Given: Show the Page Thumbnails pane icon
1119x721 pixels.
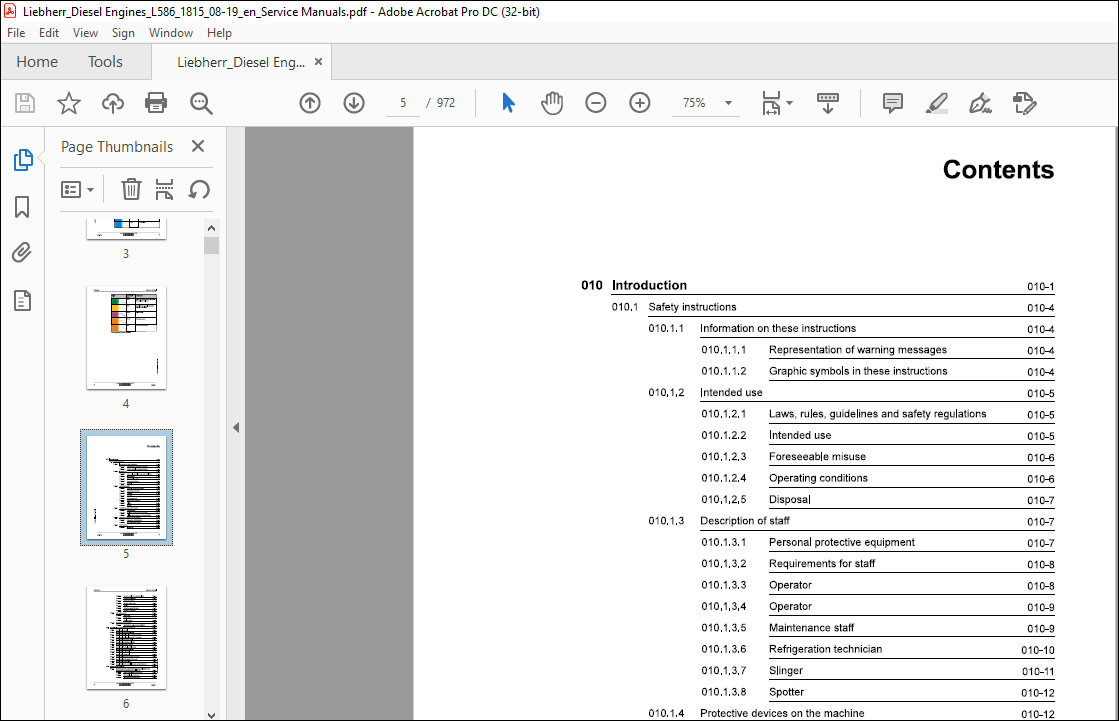Looking at the screenshot, I should click(x=23, y=160).
